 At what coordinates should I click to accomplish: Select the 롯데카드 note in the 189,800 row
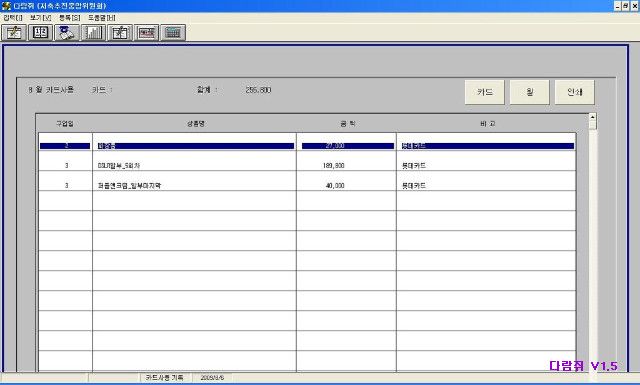coord(414,165)
